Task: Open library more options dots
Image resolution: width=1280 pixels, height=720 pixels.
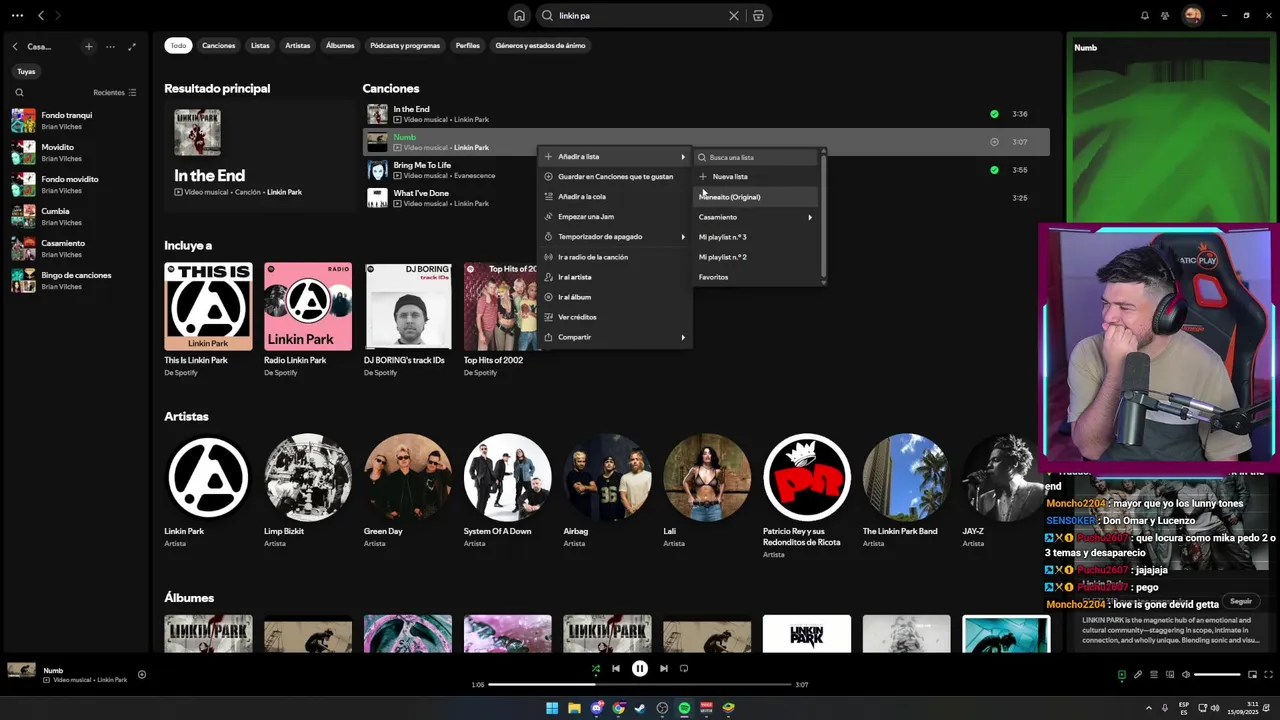Action: tap(110, 47)
